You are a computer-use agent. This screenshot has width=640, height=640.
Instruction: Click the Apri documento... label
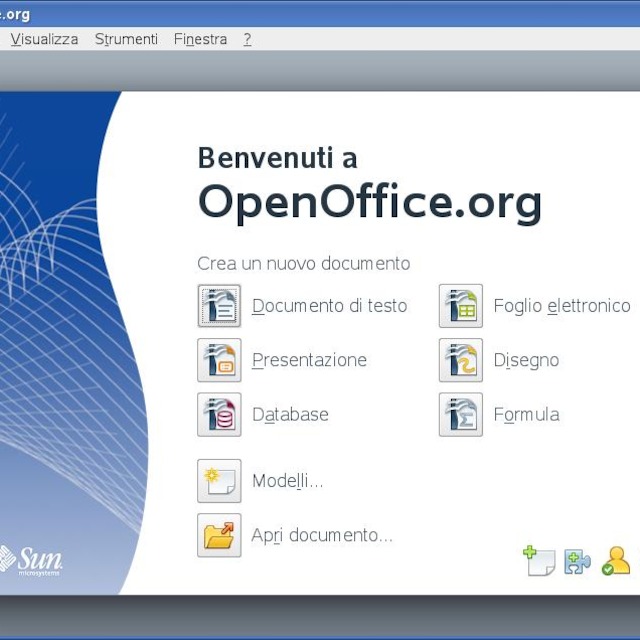[322, 535]
